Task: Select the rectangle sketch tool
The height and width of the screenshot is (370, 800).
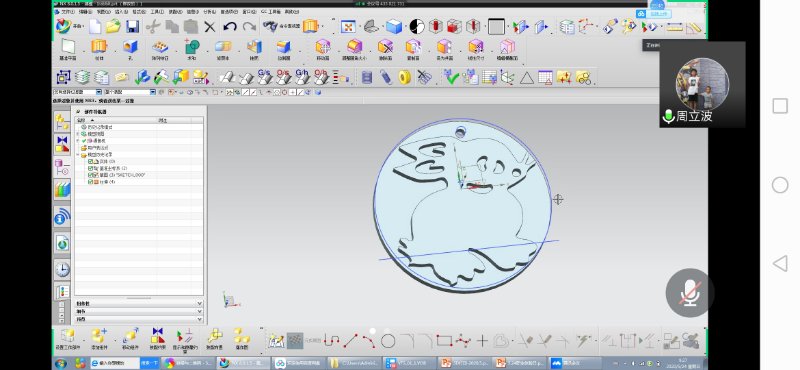Action: pos(444,340)
